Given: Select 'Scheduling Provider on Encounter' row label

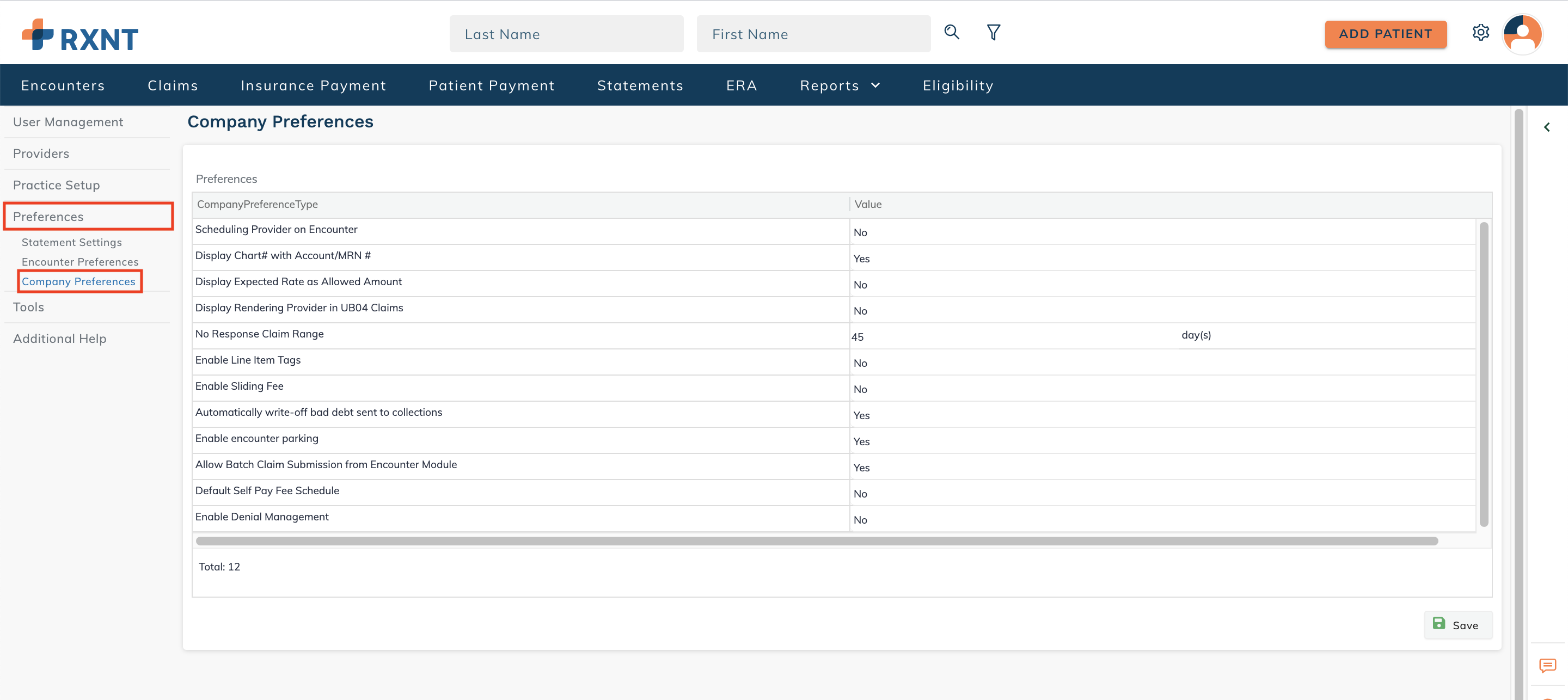Looking at the screenshot, I should 275,230.
